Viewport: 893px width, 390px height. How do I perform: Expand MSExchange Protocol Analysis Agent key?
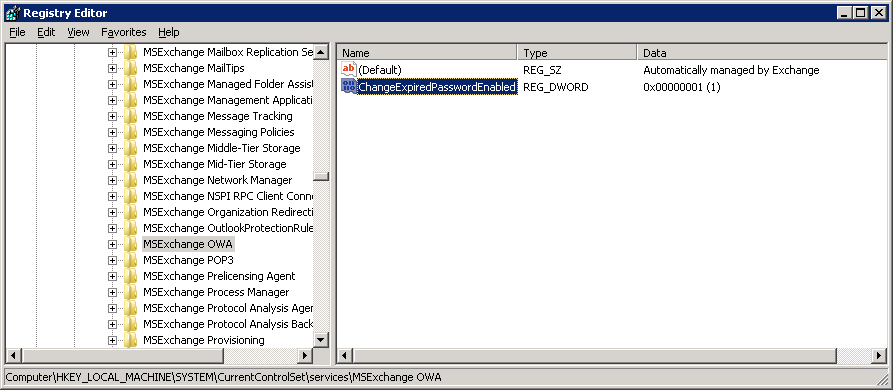112,308
